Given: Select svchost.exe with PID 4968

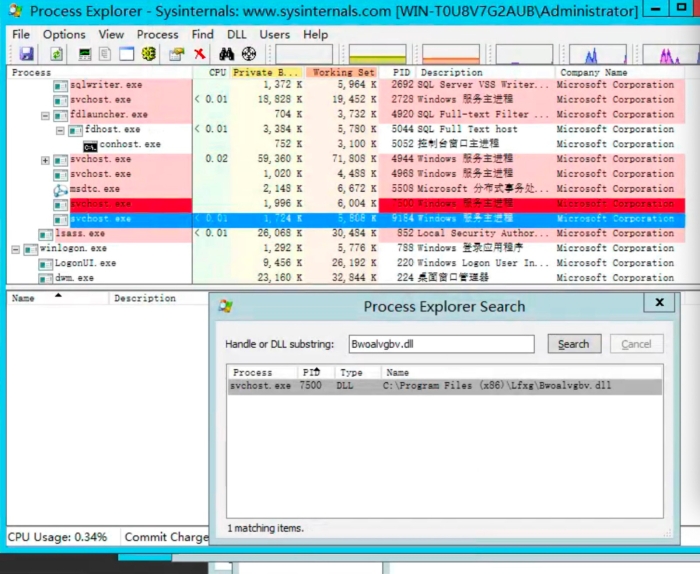Looking at the screenshot, I should (x=346, y=174).
